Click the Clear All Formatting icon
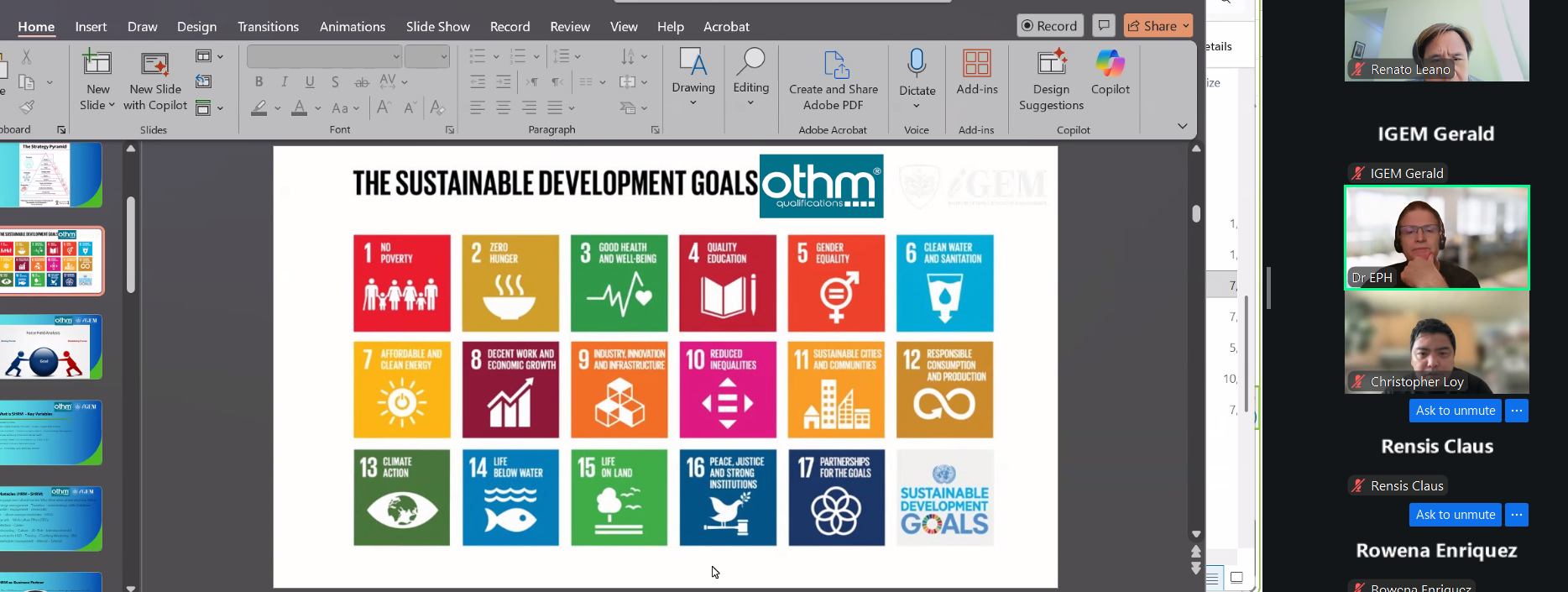Image resolution: width=1568 pixels, height=592 pixels. click(436, 107)
